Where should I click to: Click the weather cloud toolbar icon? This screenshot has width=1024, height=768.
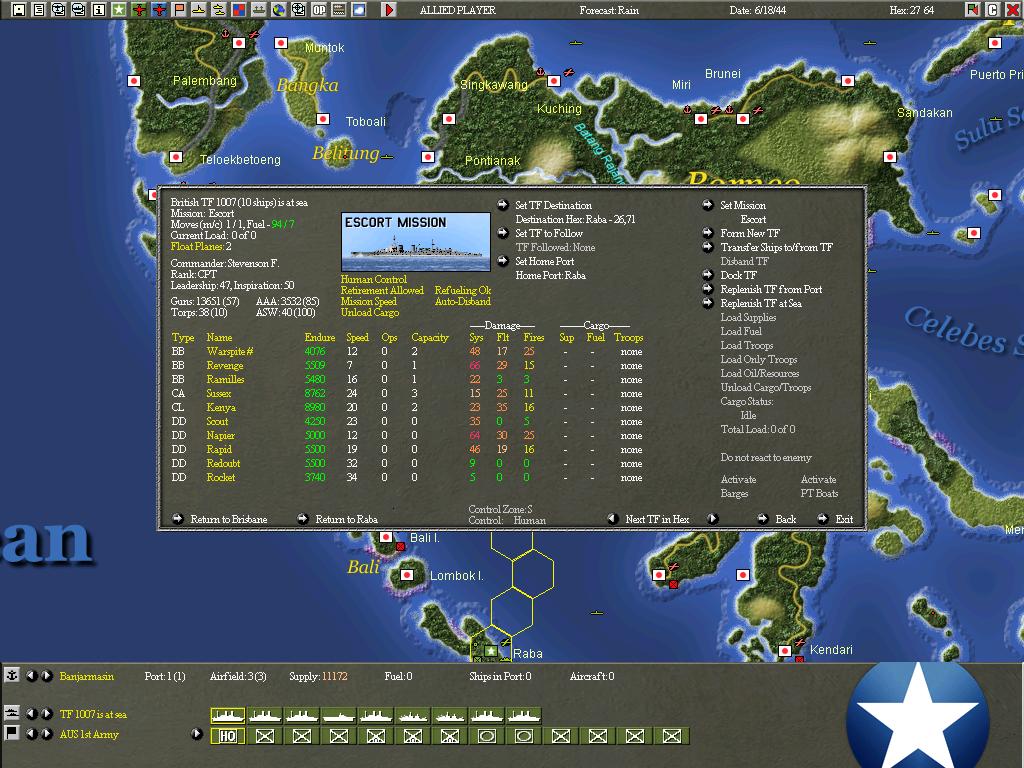[359, 10]
